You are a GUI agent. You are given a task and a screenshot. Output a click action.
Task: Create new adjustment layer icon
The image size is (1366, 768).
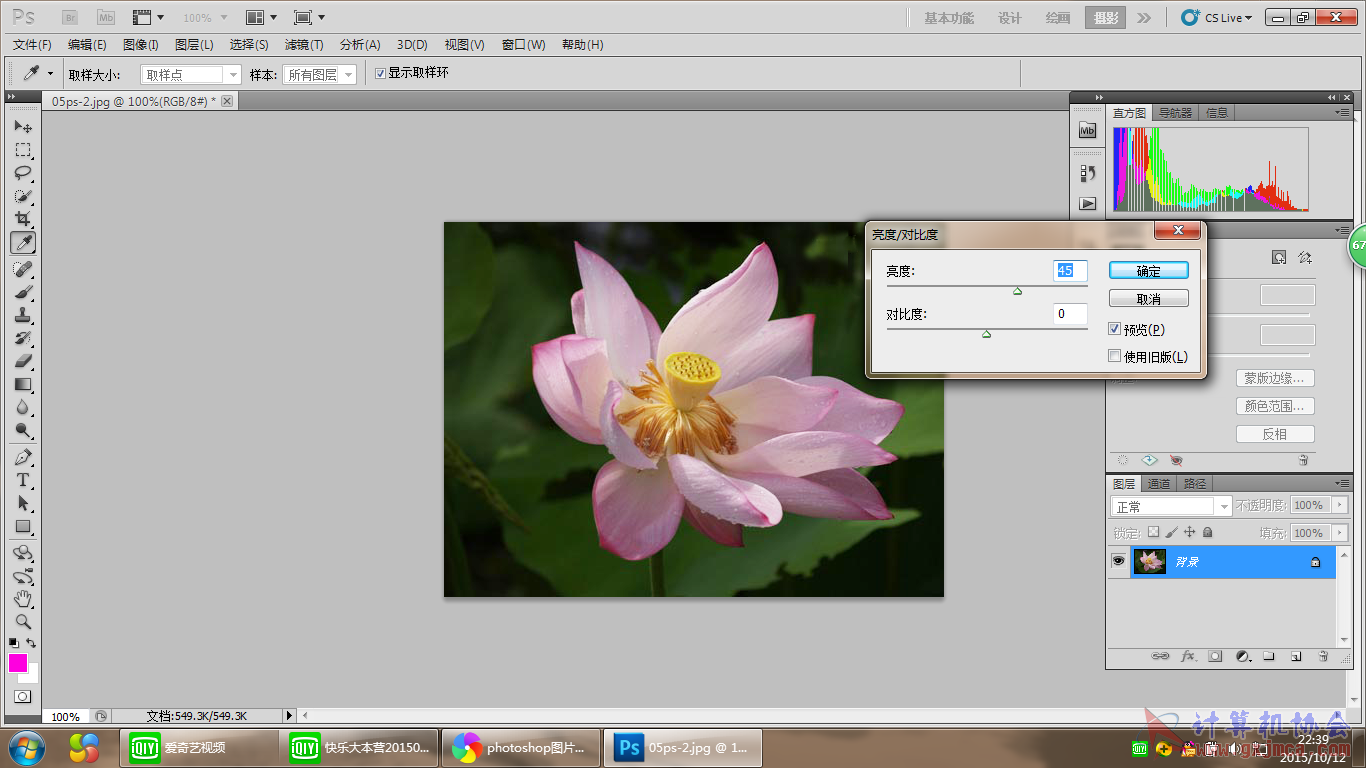click(1243, 657)
